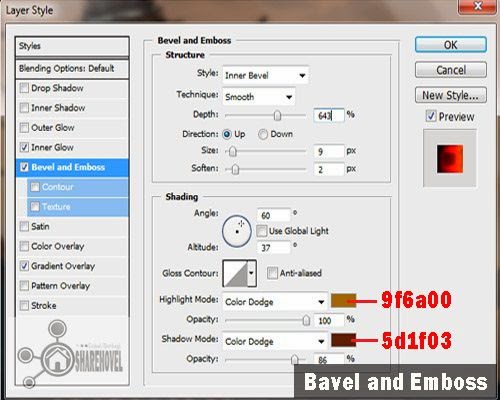The image size is (500, 400).
Task: Enable the Texture sub-option checkbox
Action: pos(35,207)
